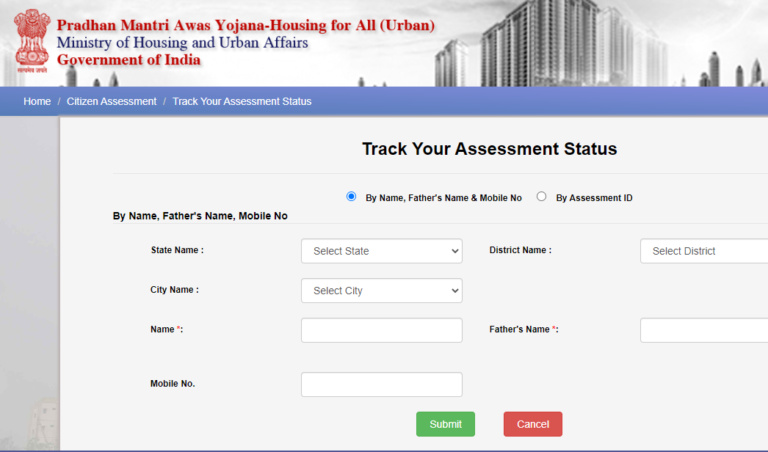Click the By Name, Father's Name, Mobile No section heading
This screenshot has width=768, height=452.
tap(200, 216)
